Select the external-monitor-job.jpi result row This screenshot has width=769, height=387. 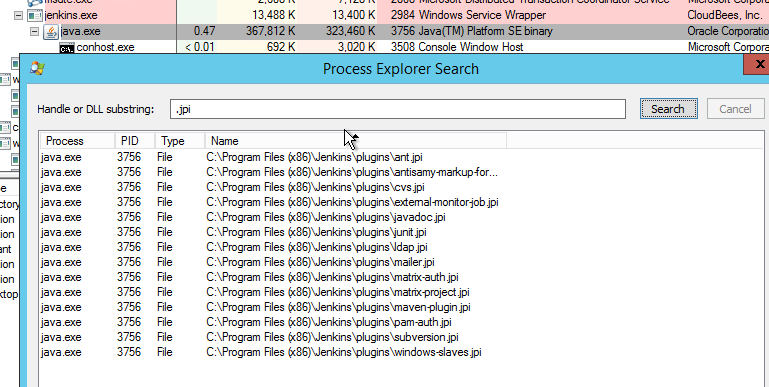click(x=274, y=202)
